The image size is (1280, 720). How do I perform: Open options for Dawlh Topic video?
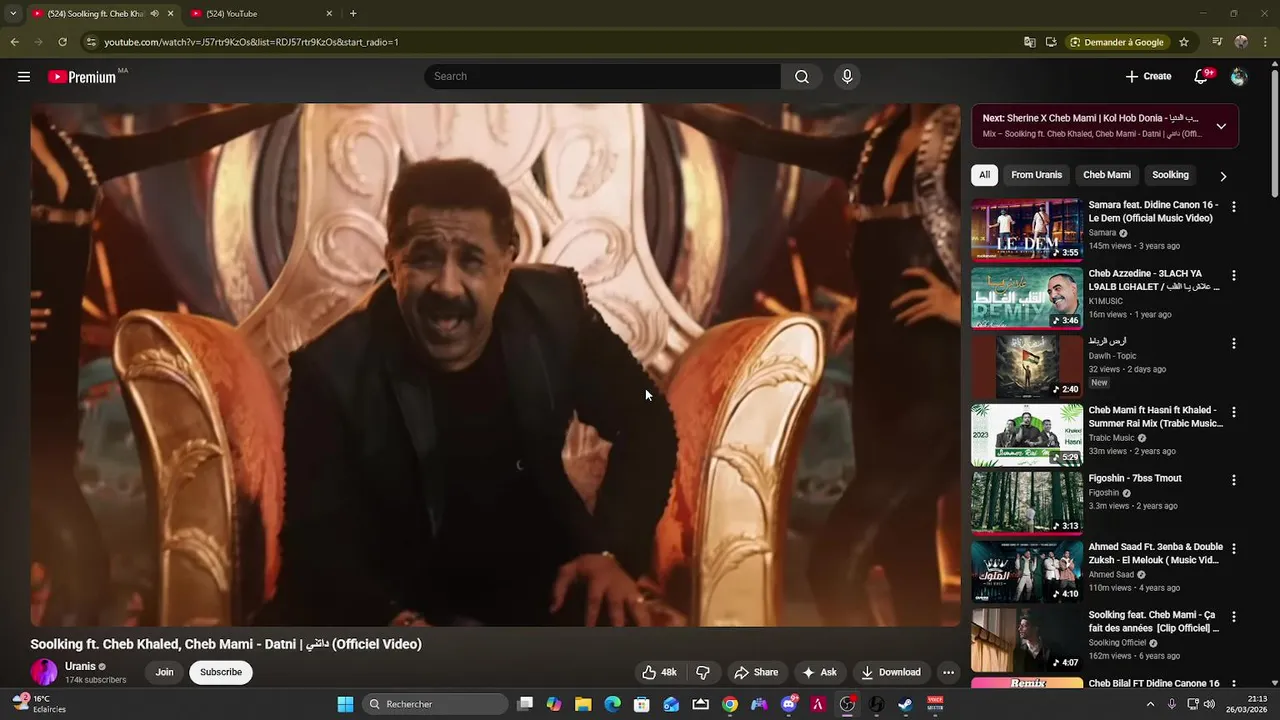1233,343
